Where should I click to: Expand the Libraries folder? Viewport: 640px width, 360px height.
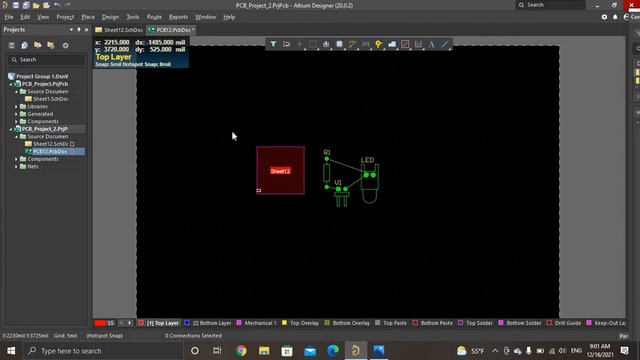pyautogui.click(x=17, y=107)
